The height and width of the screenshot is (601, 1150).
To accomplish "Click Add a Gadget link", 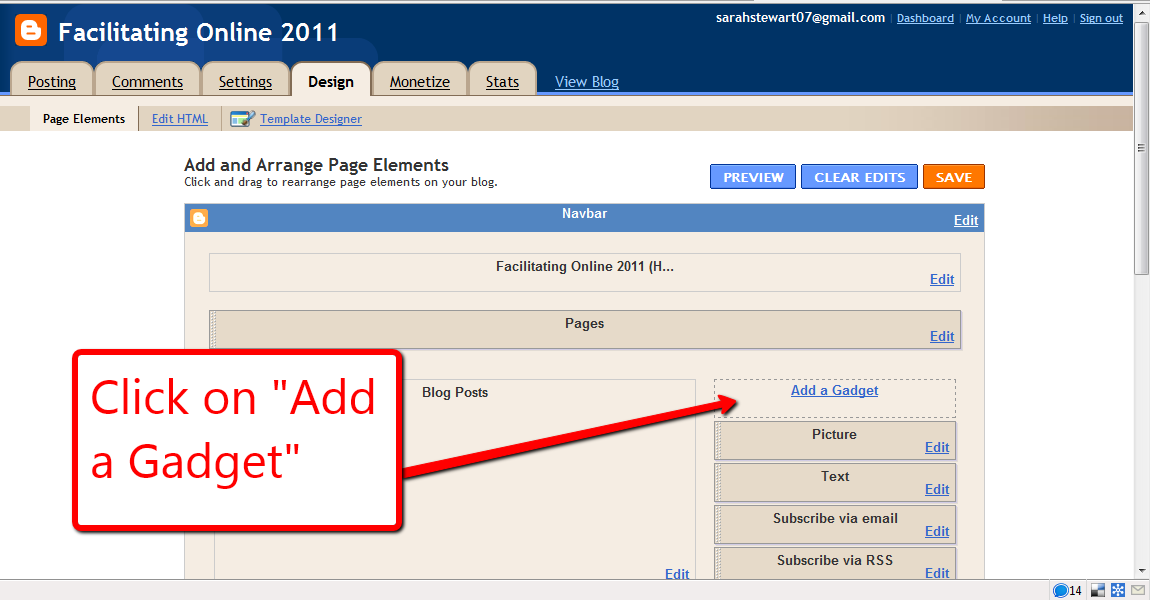I will [x=835, y=390].
